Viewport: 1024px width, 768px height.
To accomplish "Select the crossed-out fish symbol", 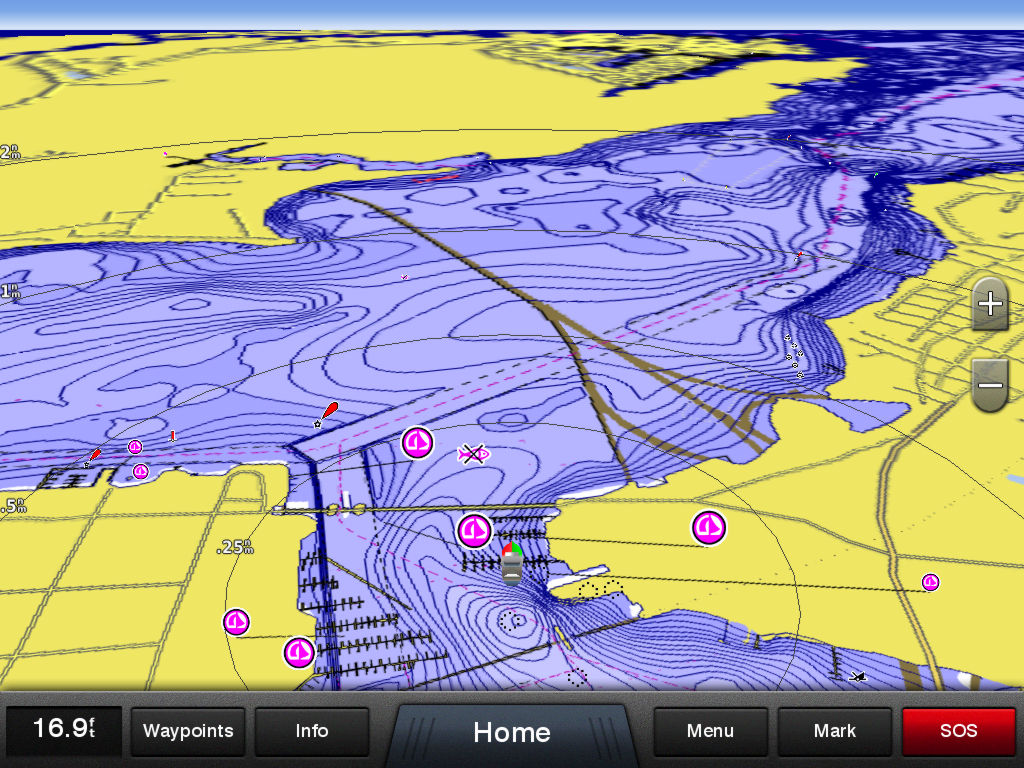I will coord(473,453).
